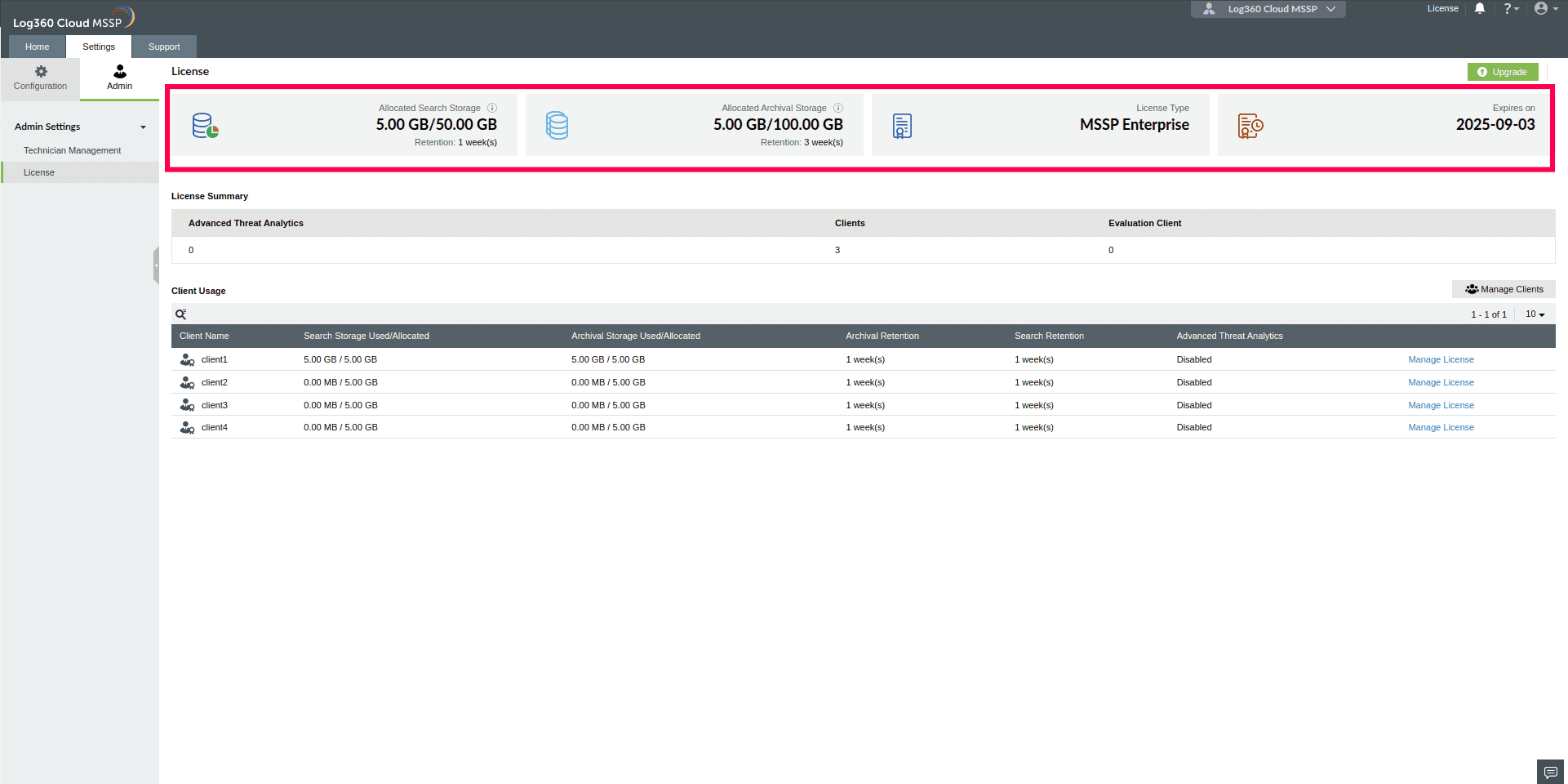Screen dimensions: 1568x784
Task: Open the Configuration gear section
Action: (x=40, y=78)
